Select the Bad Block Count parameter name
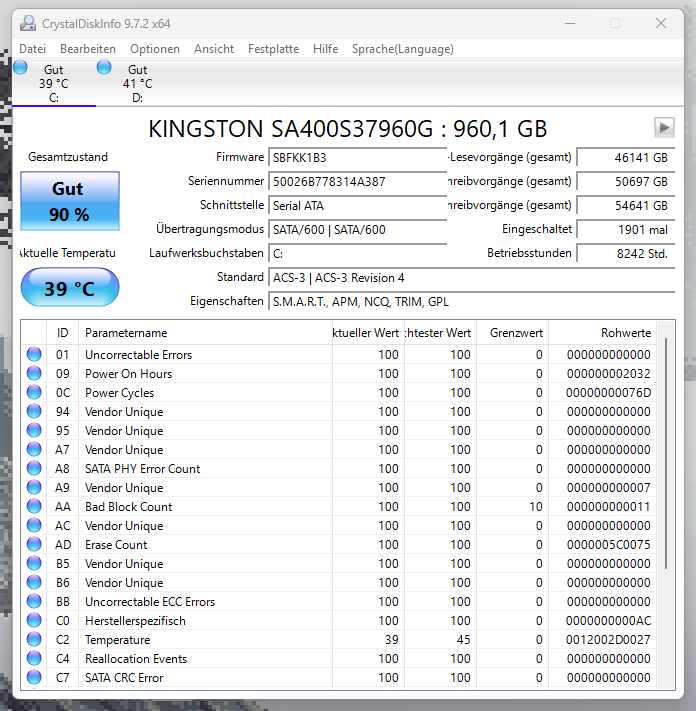Screen dimensions: 696x711 pyautogui.click(x=129, y=506)
